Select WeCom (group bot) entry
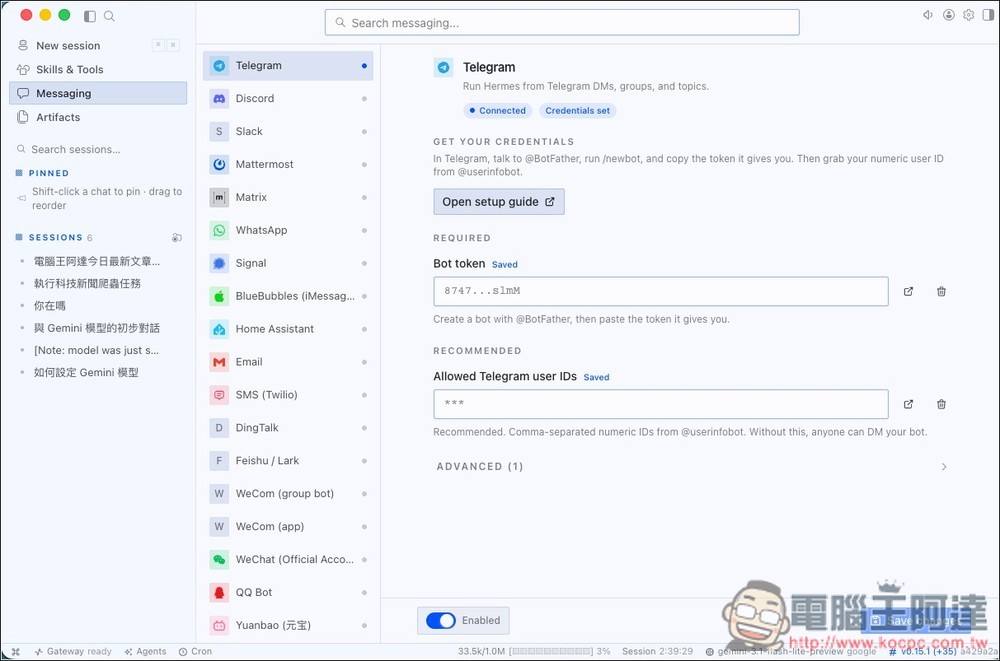The height and width of the screenshot is (661, 1000). pos(288,493)
